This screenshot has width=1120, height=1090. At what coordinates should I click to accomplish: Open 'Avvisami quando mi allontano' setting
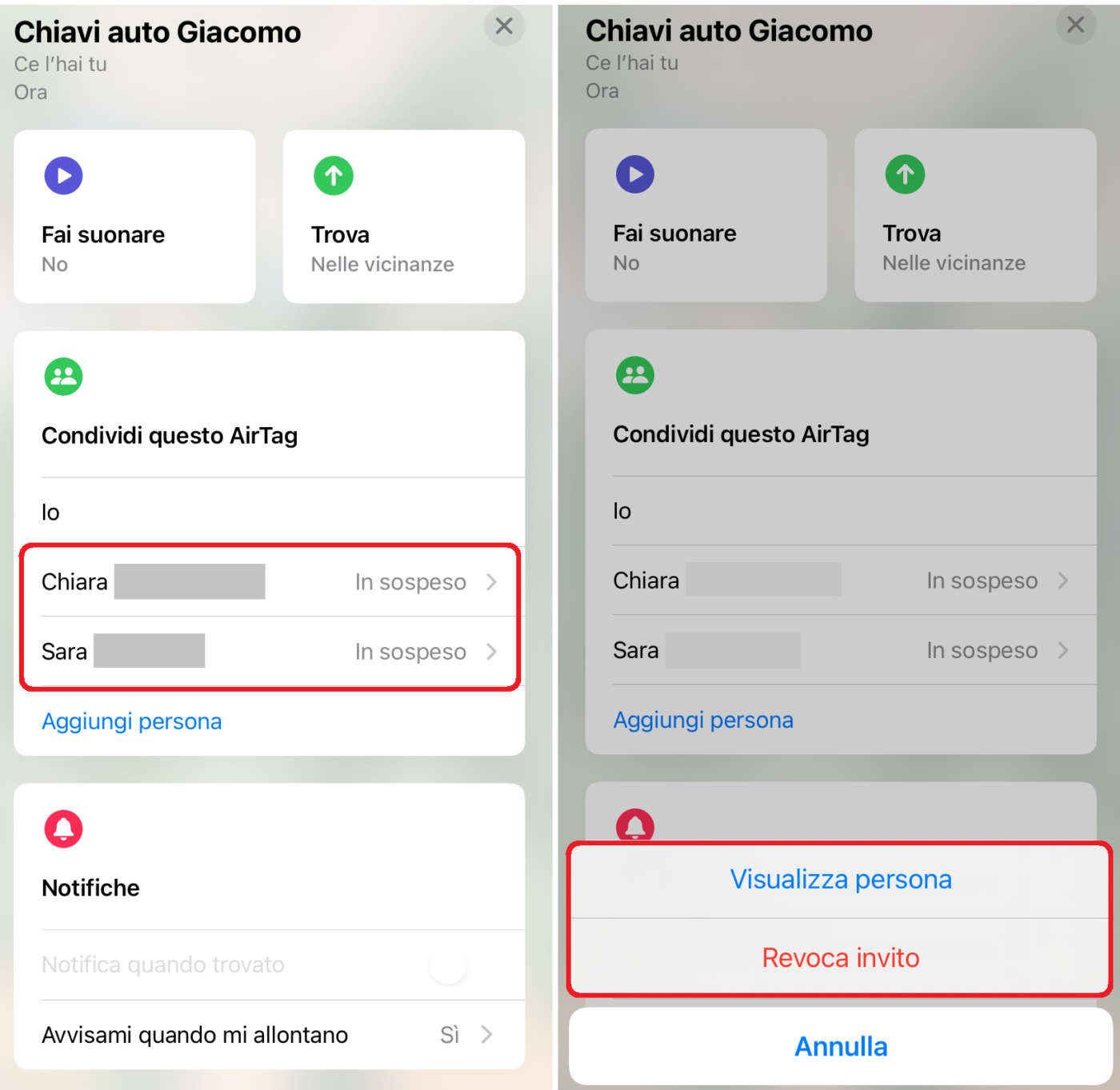point(269,1035)
